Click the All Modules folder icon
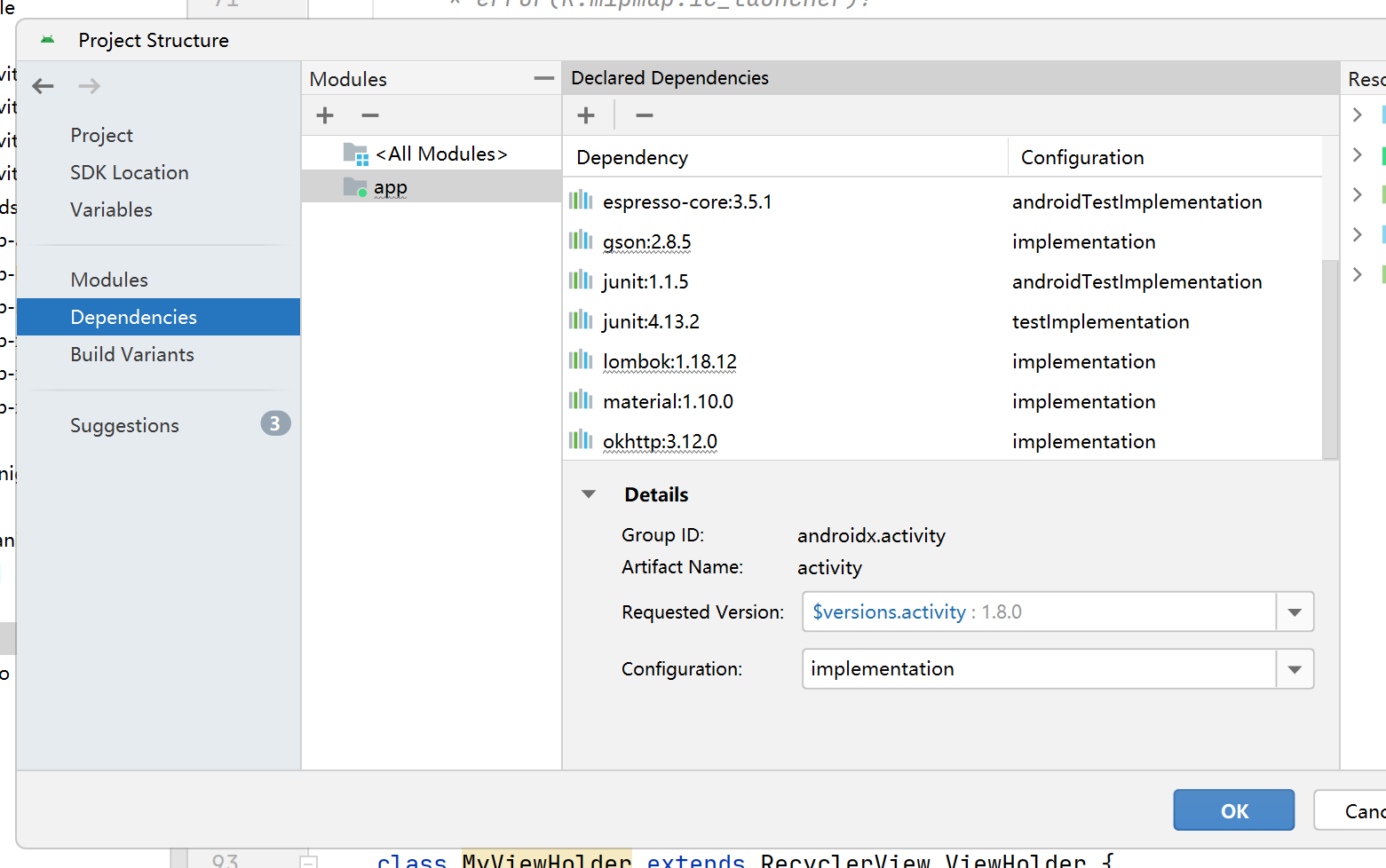1386x868 pixels. (x=356, y=154)
